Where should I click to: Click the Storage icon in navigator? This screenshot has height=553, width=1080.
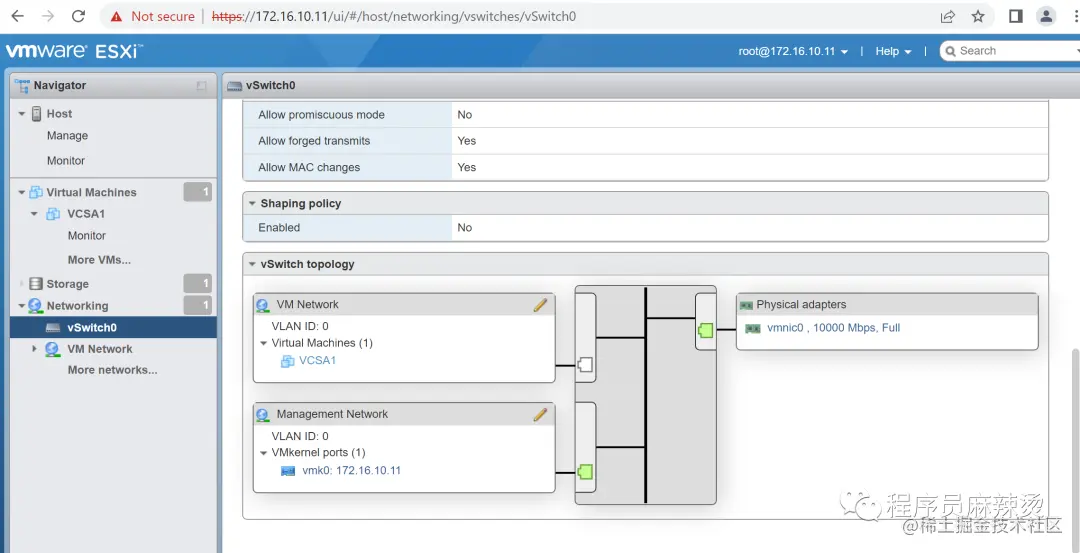[x=36, y=284]
